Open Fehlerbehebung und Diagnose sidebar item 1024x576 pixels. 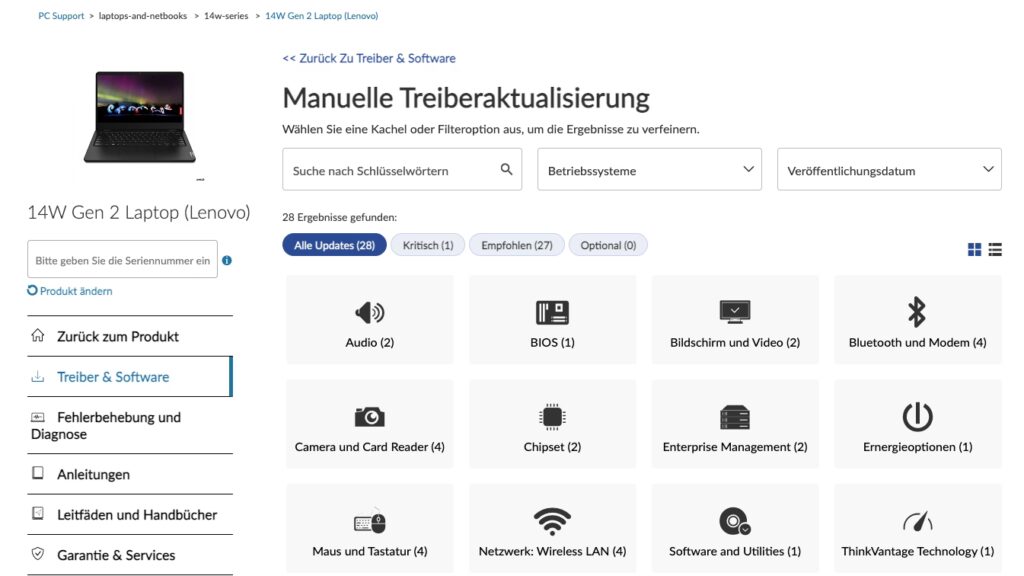[118, 425]
